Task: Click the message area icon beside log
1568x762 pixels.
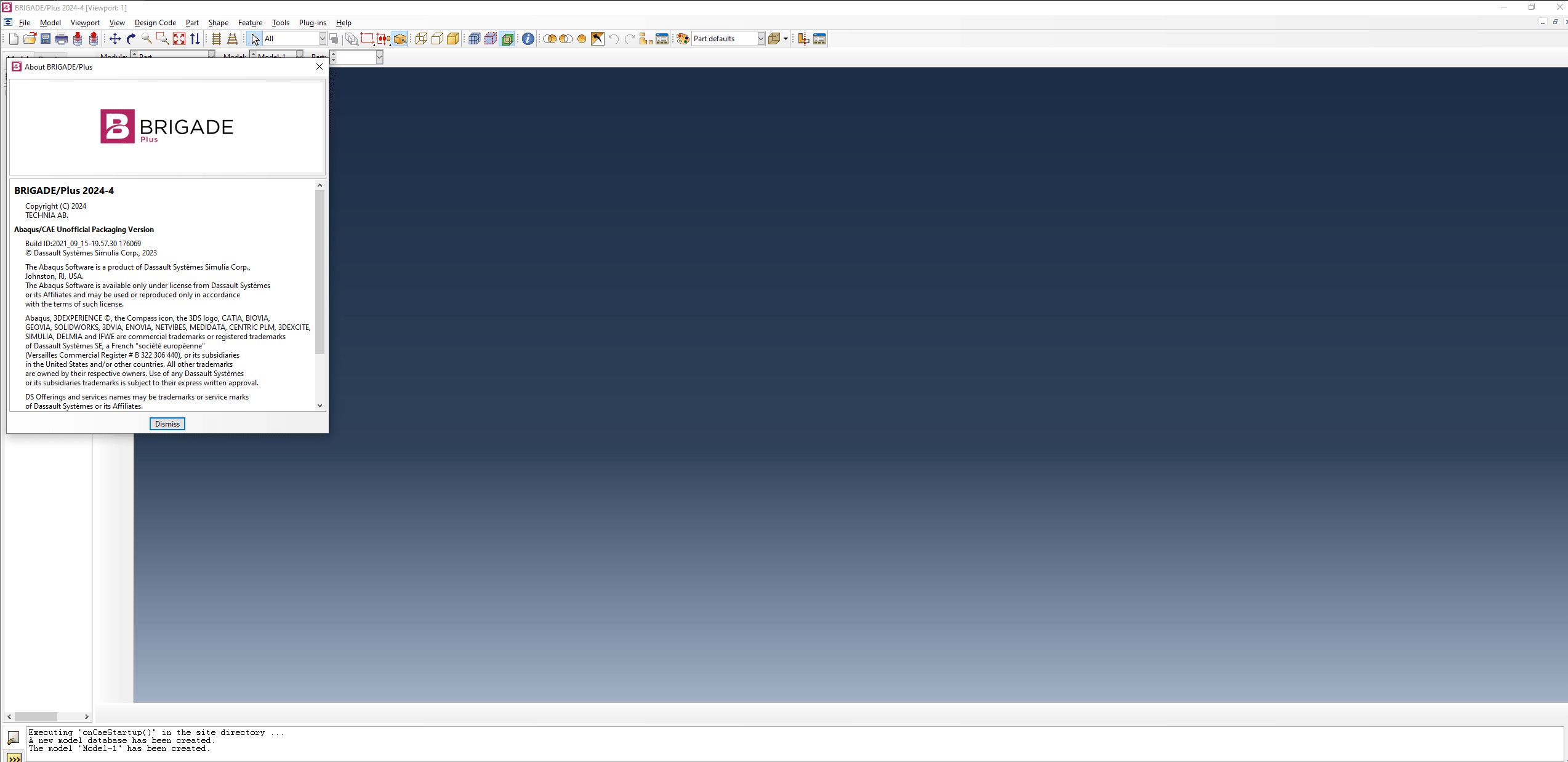Action: pyautogui.click(x=13, y=737)
